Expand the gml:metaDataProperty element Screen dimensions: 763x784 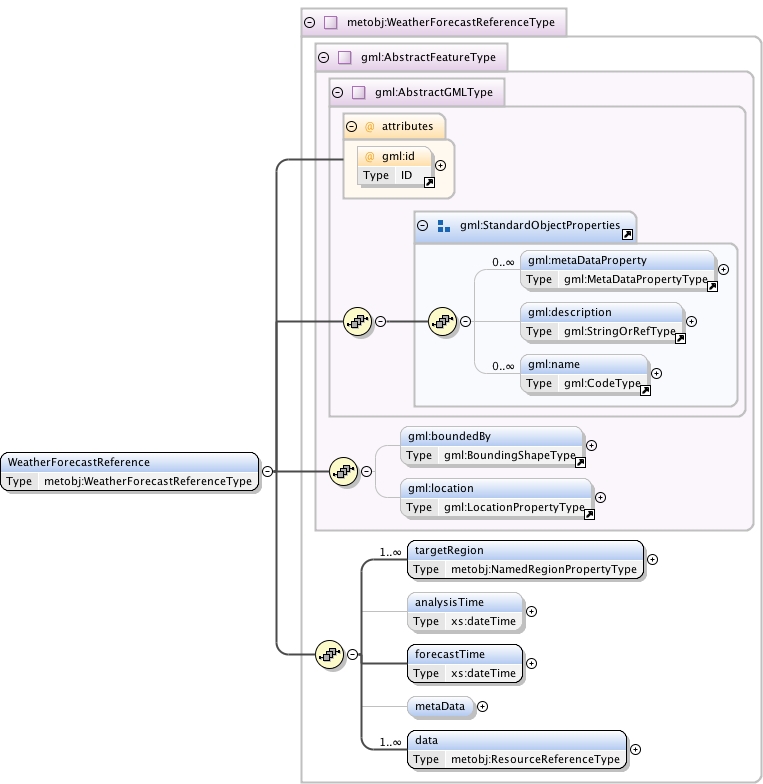(724, 270)
